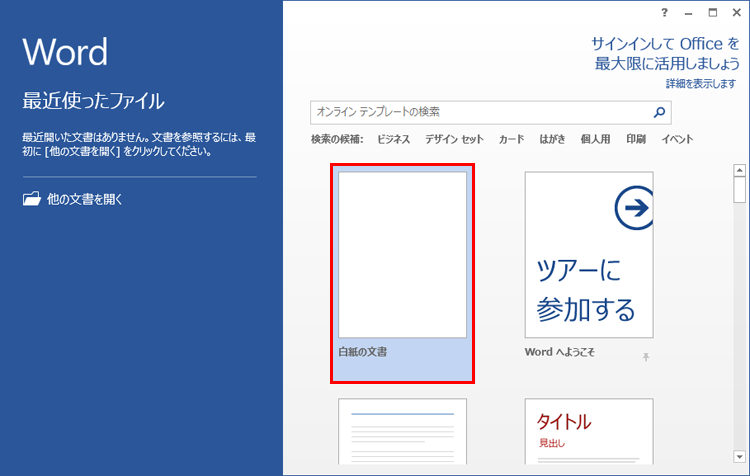
Task: Pin the Word へようこそ template
Action: 646,356
